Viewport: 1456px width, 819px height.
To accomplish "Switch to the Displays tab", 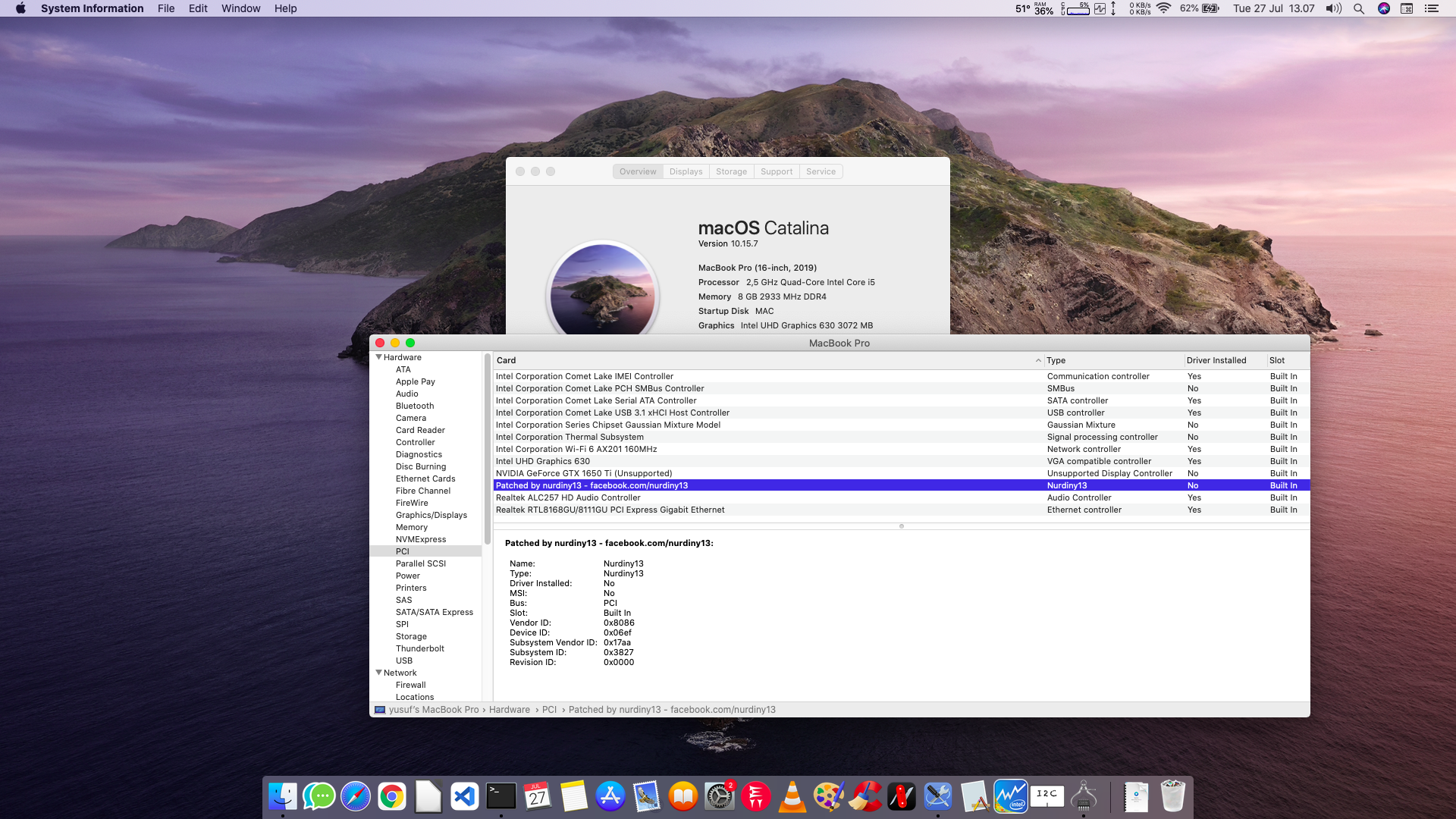I will 686,171.
